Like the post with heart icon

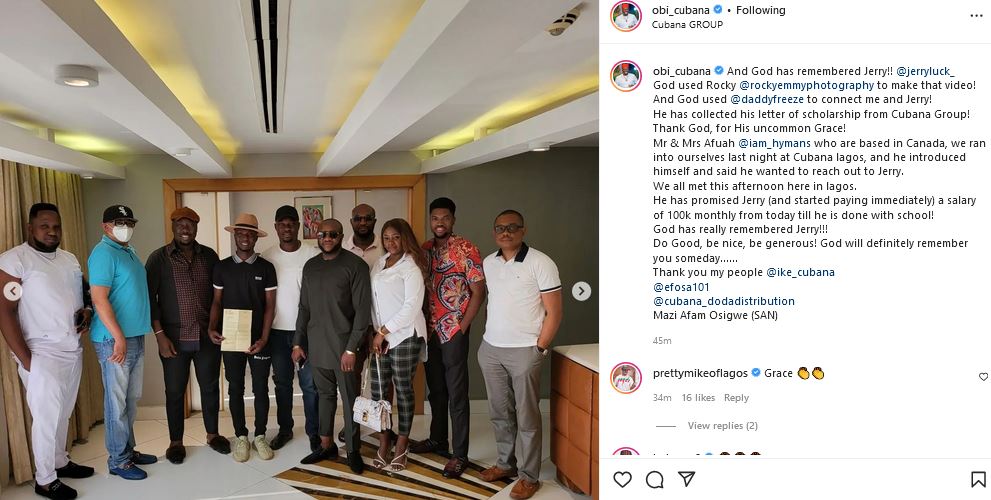point(623,480)
